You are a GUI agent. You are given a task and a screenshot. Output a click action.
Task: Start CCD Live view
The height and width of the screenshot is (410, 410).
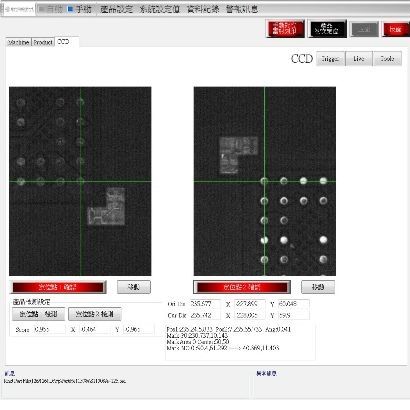359,59
